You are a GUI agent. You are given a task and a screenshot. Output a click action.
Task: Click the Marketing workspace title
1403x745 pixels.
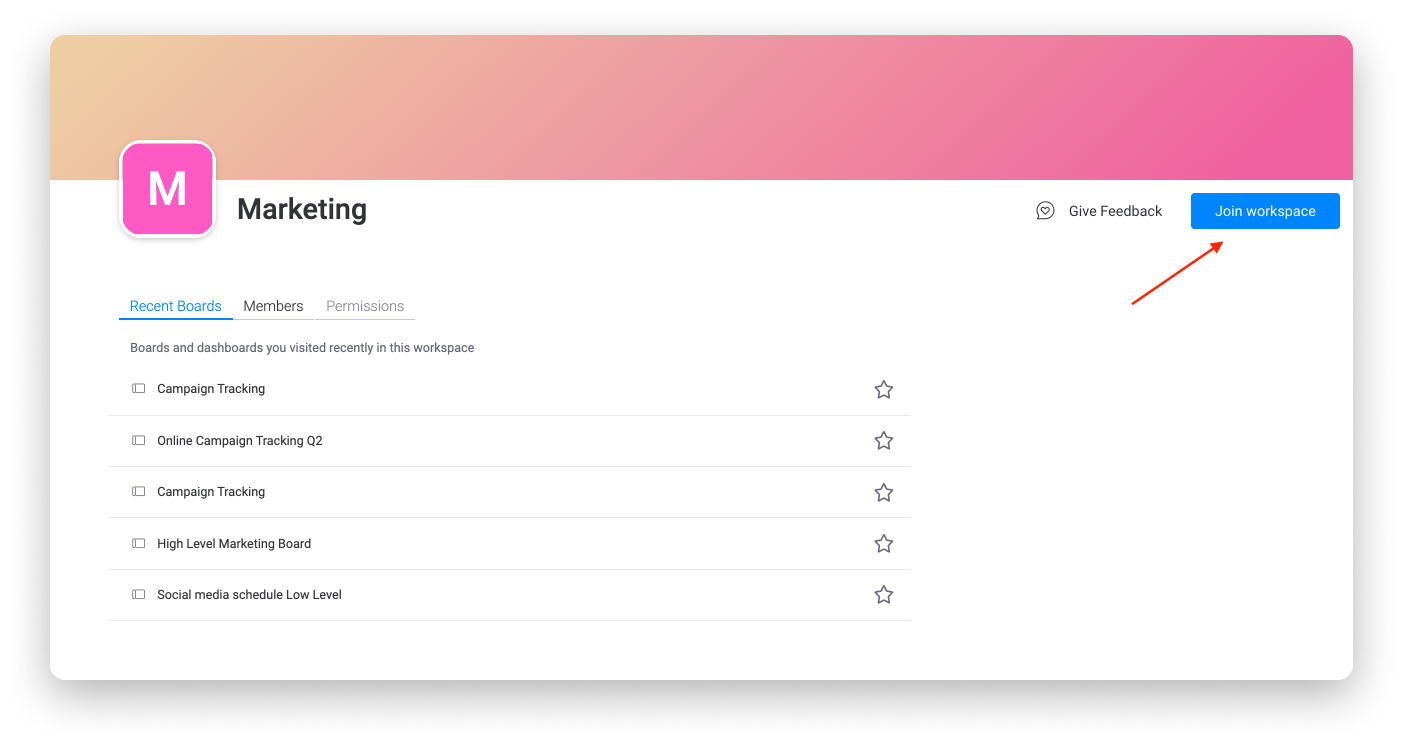[x=302, y=209]
